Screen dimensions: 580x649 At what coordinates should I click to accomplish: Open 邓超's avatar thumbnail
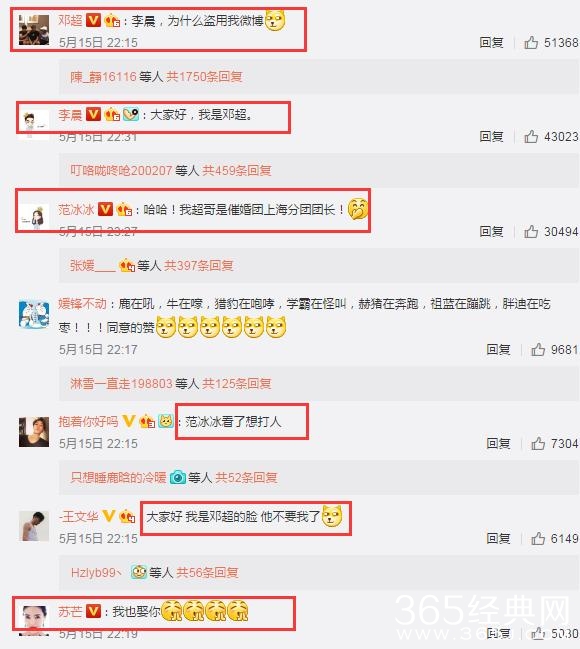[x=34, y=30]
